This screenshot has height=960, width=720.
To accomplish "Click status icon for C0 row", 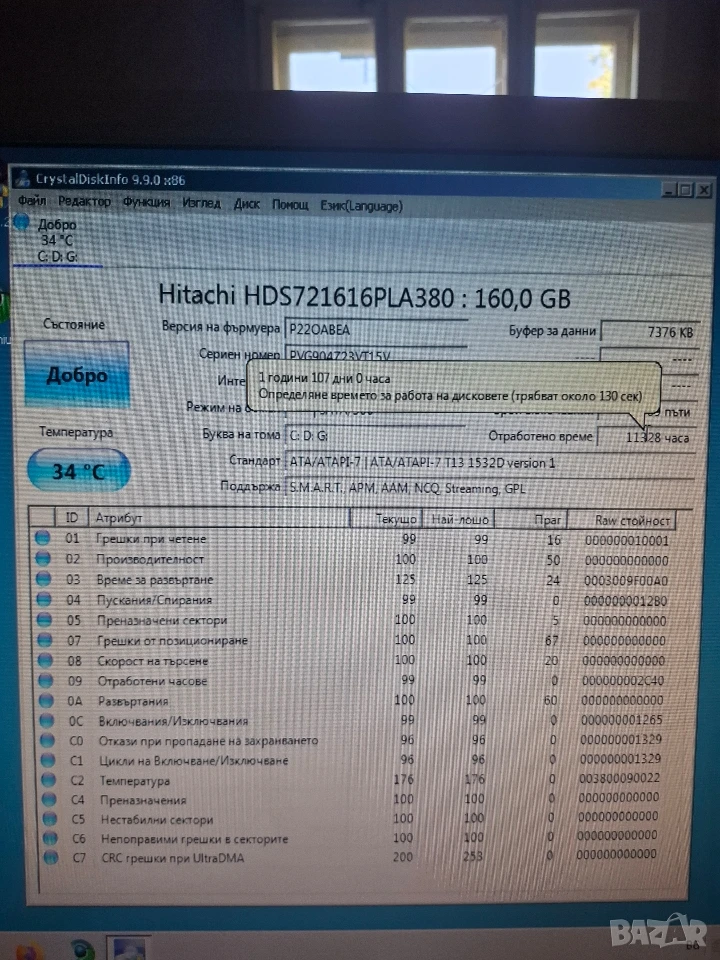I will 48,740.
